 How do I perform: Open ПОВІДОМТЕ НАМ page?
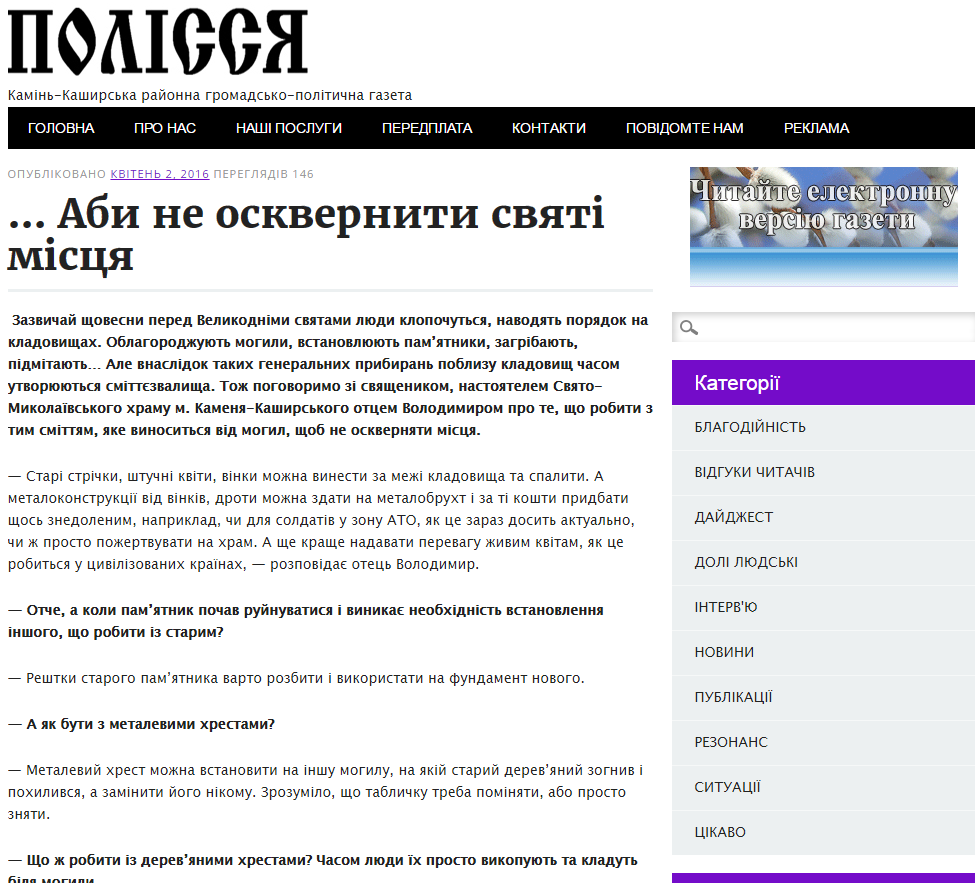(685, 128)
